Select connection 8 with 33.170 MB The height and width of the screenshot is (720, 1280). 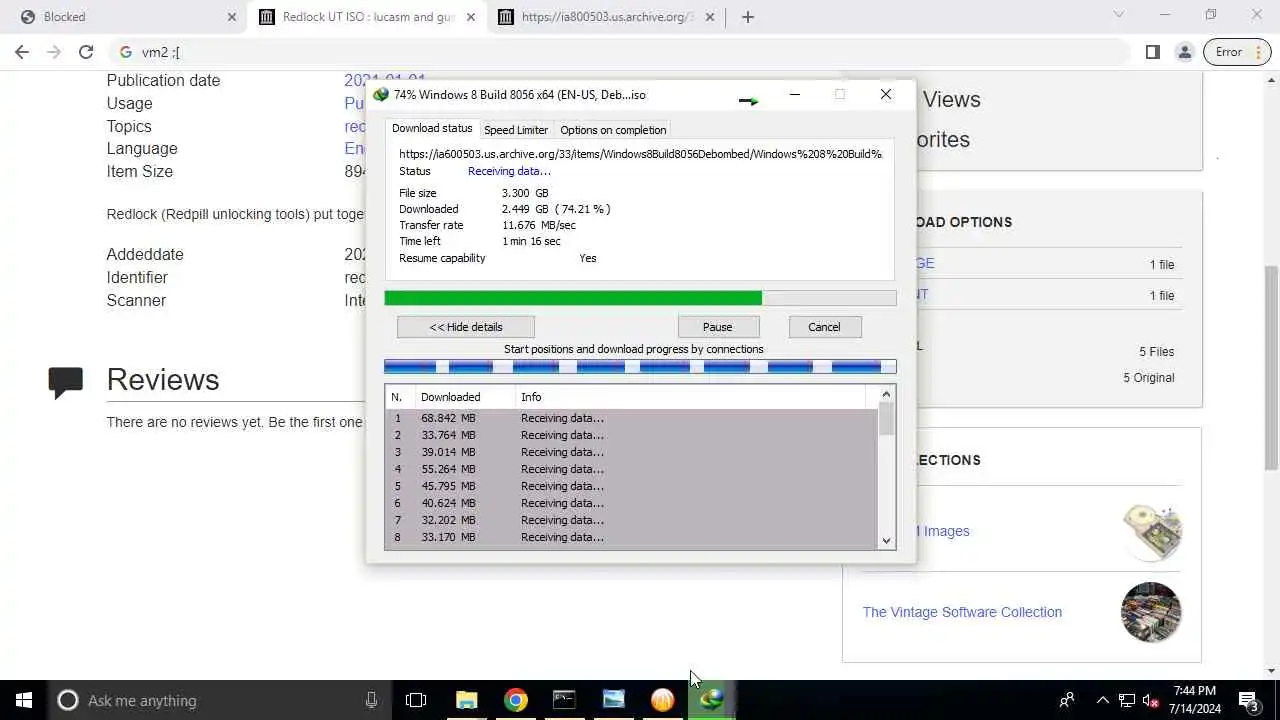tap(631, 537)
